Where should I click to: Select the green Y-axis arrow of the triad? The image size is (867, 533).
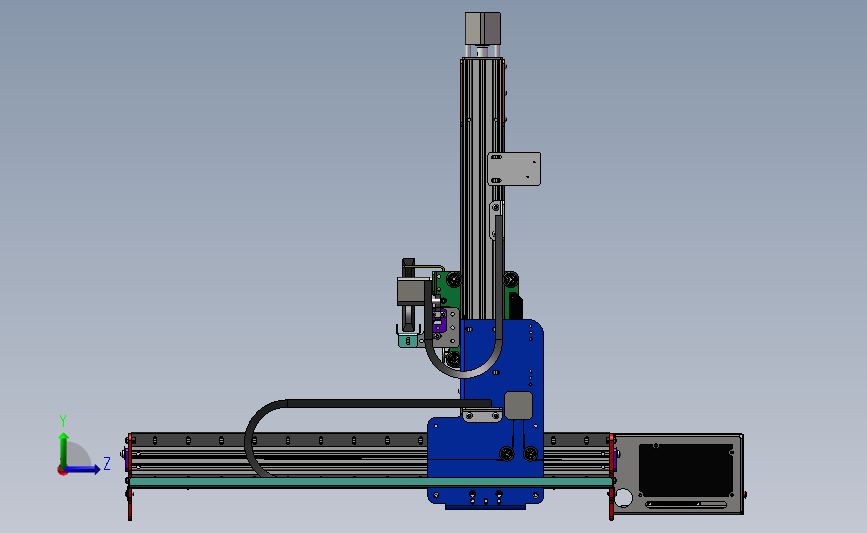(x=64, y=450)
